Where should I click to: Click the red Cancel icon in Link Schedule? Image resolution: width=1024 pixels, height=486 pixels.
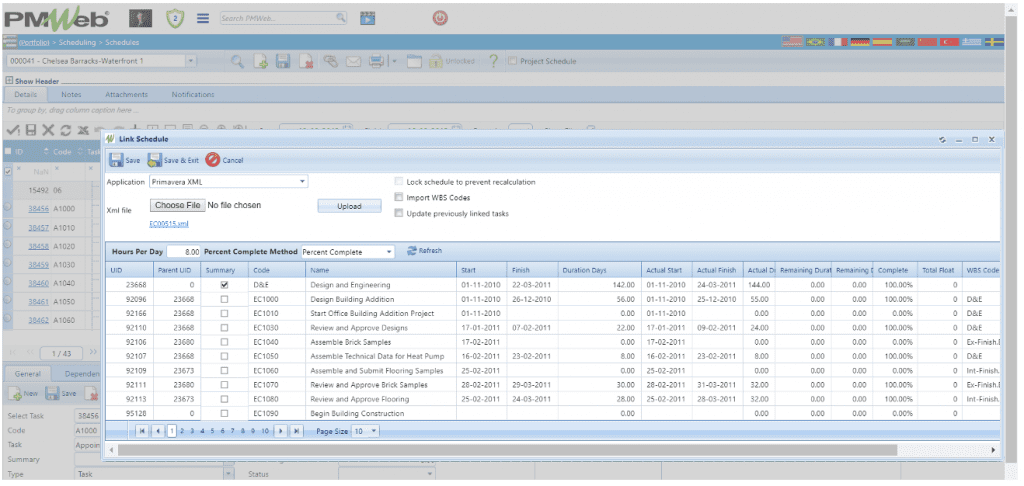tap(213, 160)
